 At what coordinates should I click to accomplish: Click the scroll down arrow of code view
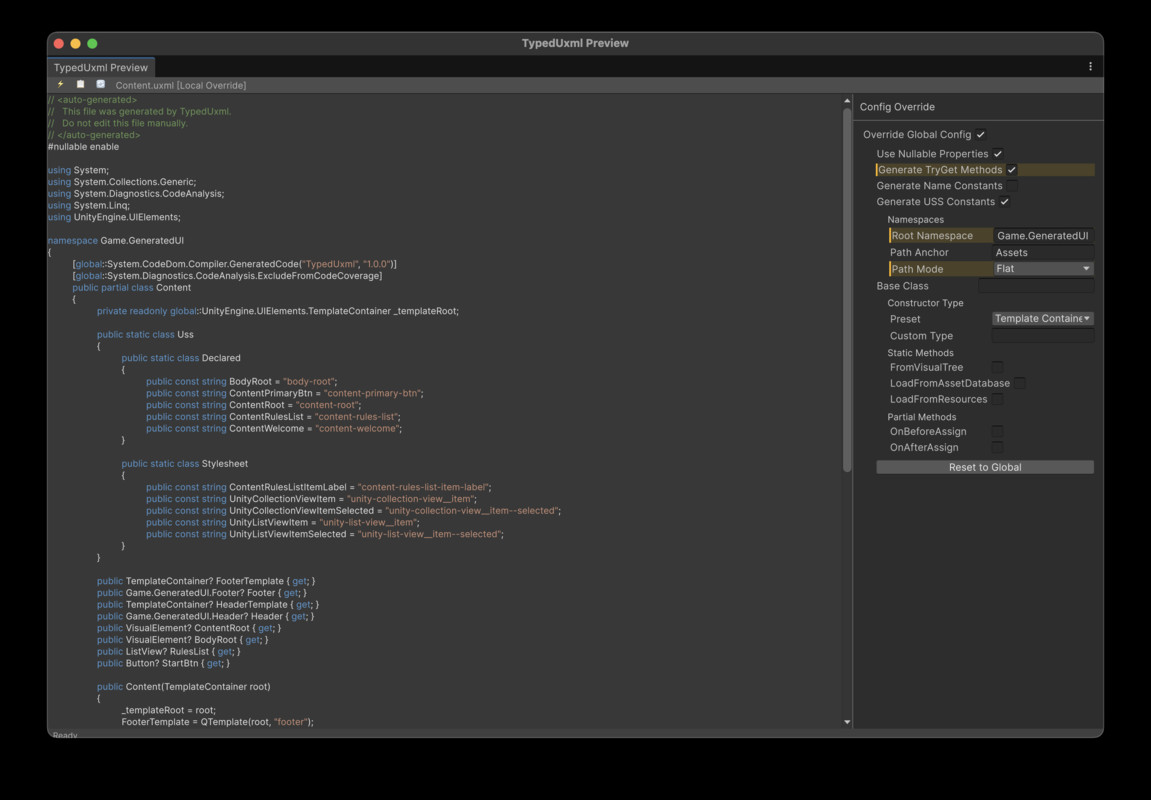[x=846, y=722]
